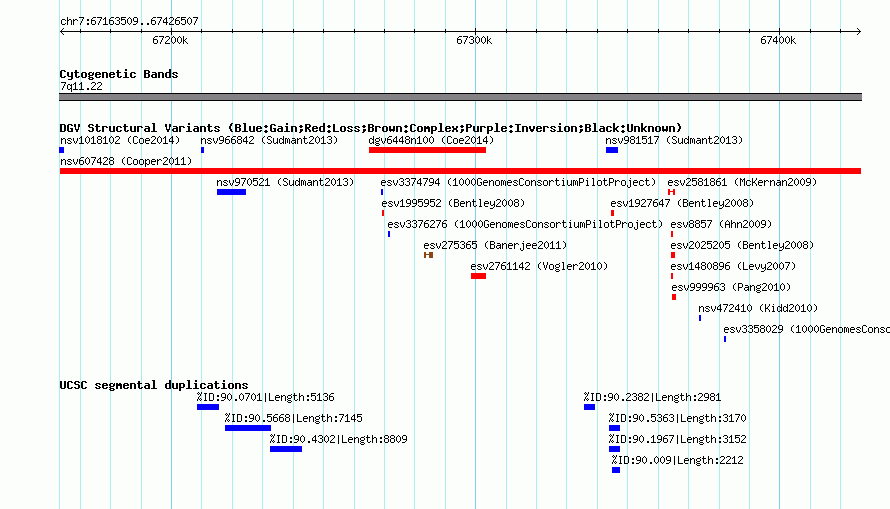Click the %ID:90.009 Length:2212 duplication bar
890x509 pixels.
616,470
